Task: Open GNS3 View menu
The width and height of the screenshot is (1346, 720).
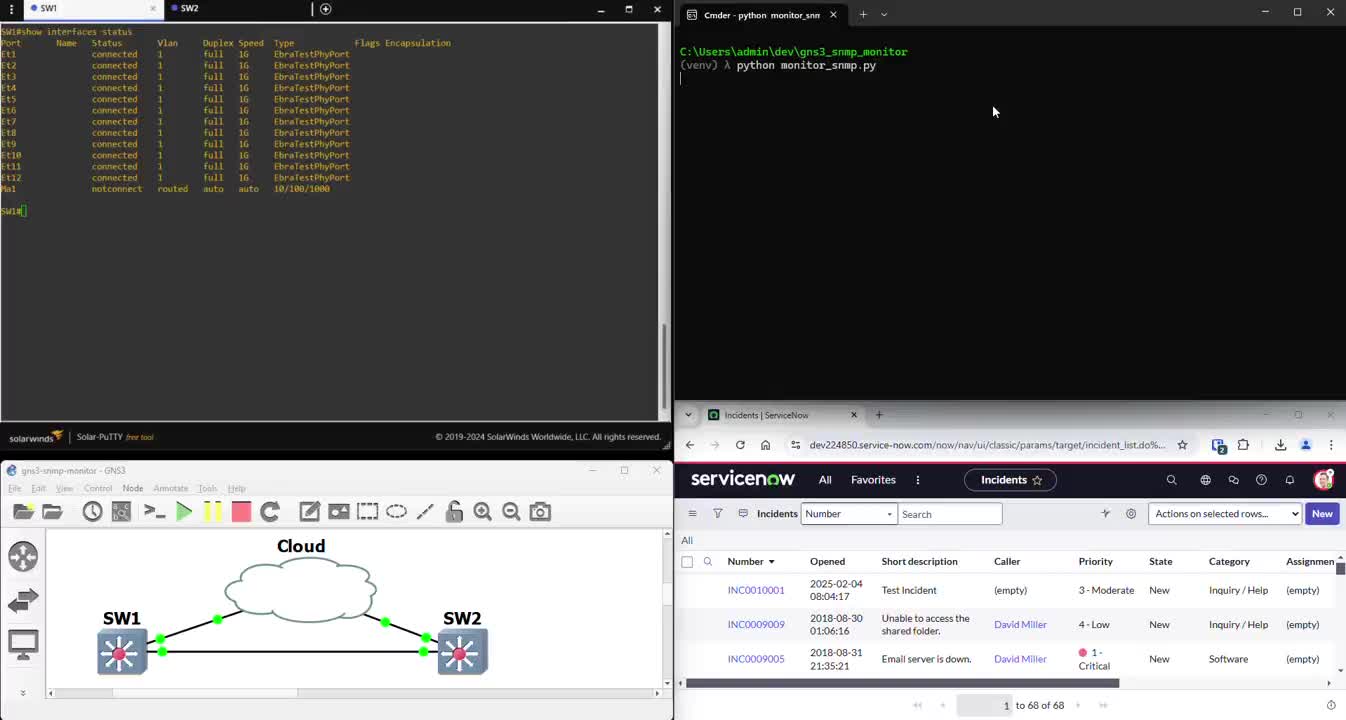Action: 64,489
